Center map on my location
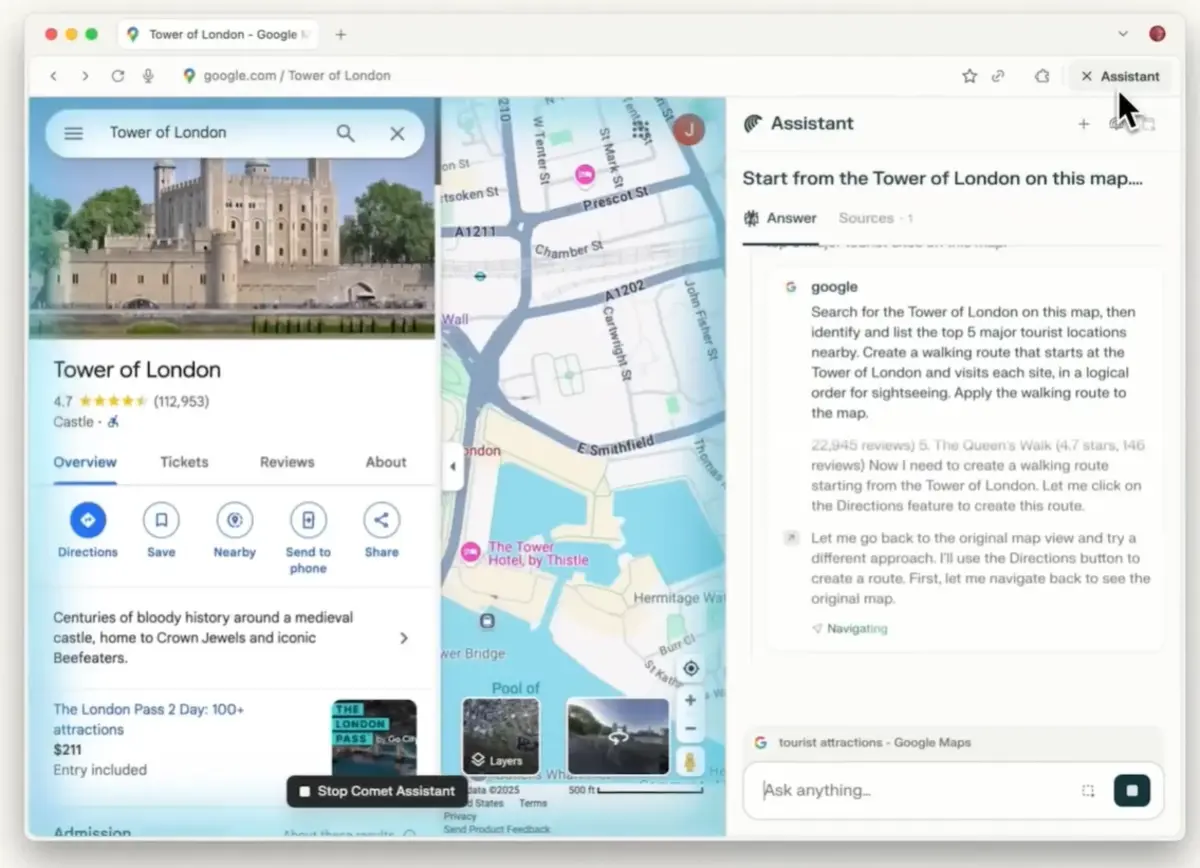 (x=690, y=668)
